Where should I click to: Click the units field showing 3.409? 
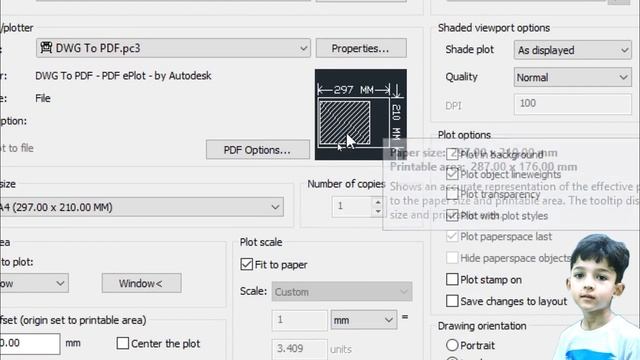pos(300,349)
